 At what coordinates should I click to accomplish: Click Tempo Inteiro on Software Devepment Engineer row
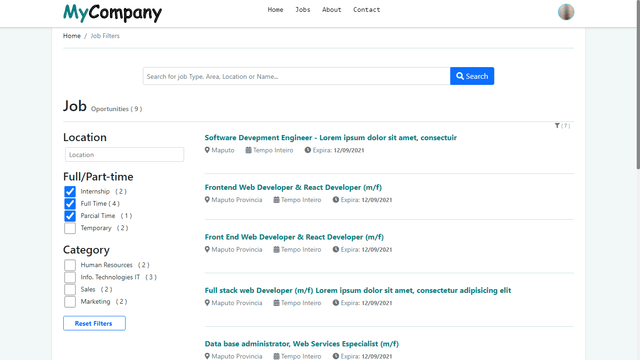[273, 150]
